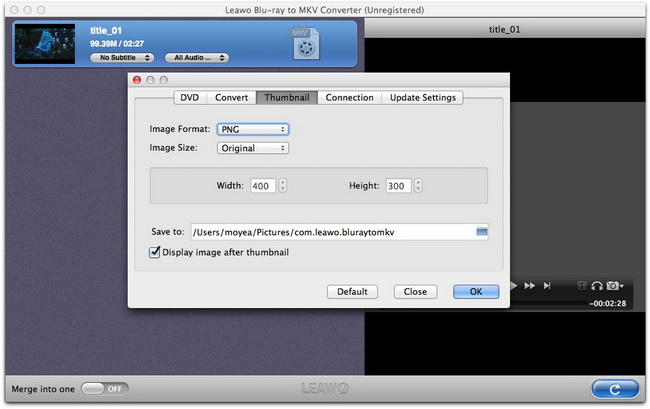Uncheck Display image after thumbnail
Image resolution: width=650 pixels, height=409 pixels.
pos(155,252)
